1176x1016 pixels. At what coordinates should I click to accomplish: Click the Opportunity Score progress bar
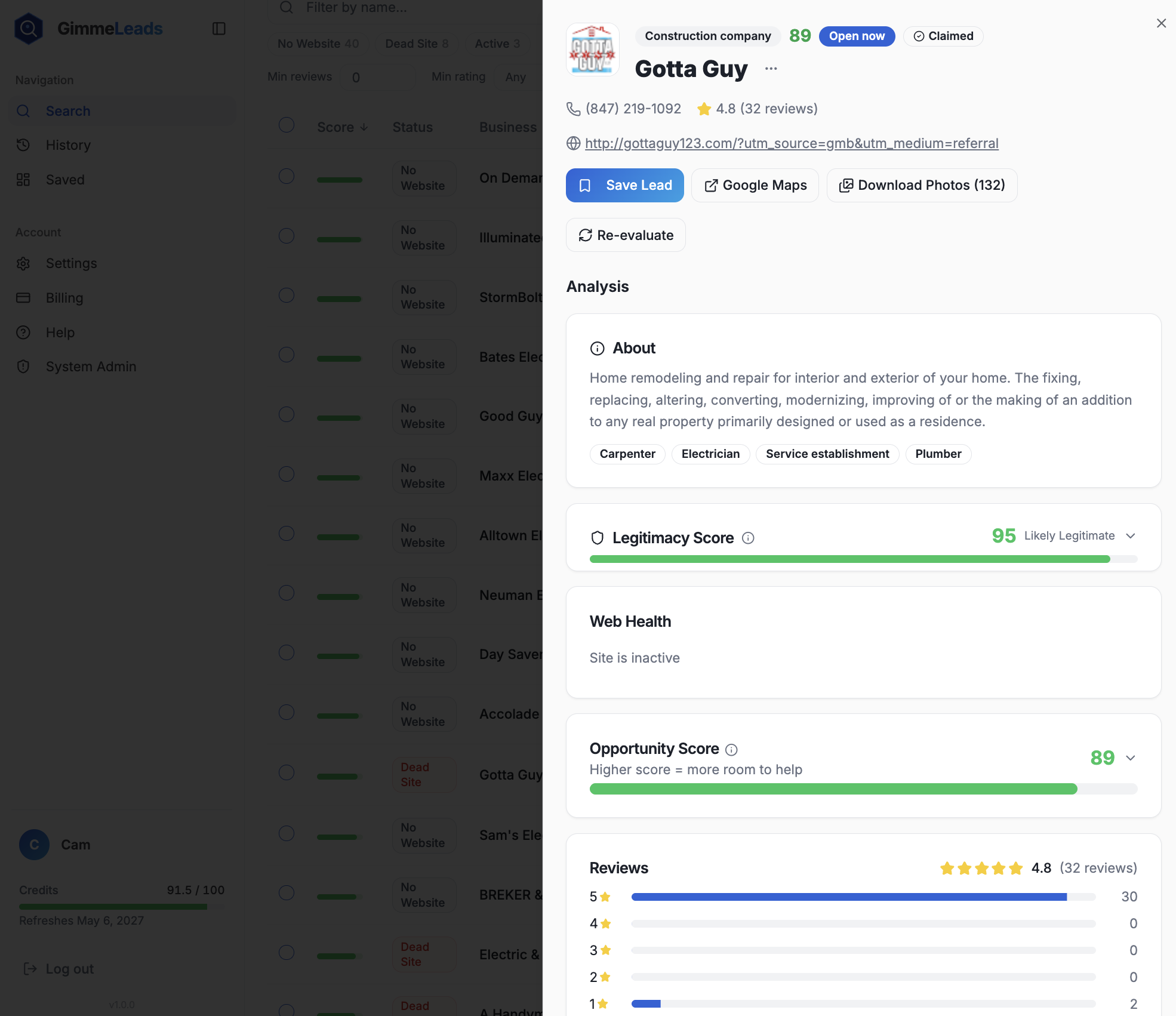click(x=863, y=789)
